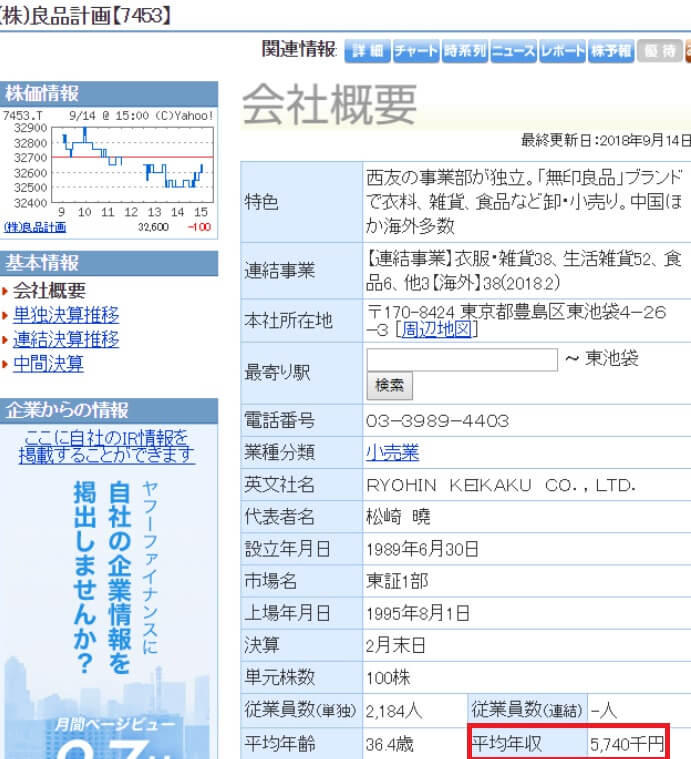Click the 関連情報 label
The image size is (691, 759).
click(x=299, y=49)
